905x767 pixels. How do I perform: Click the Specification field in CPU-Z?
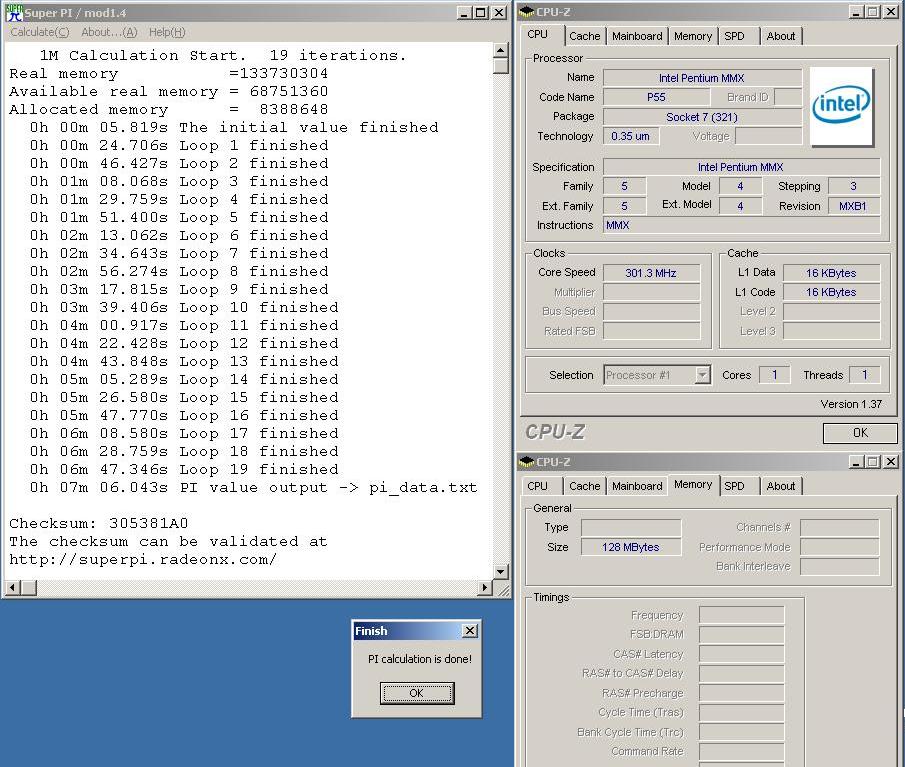742,167
